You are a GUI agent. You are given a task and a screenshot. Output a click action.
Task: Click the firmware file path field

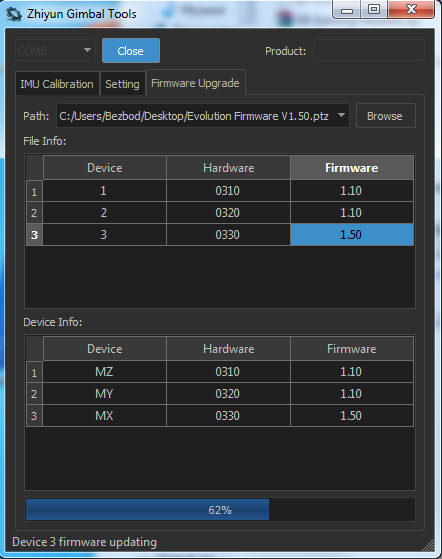[202, 116]
